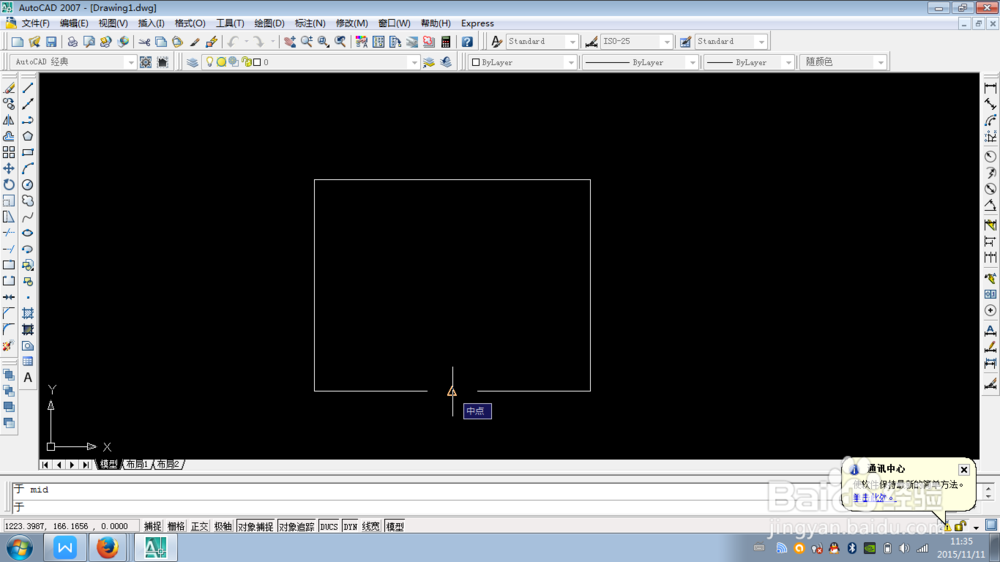Select the Rotate tool

[9, 184]
